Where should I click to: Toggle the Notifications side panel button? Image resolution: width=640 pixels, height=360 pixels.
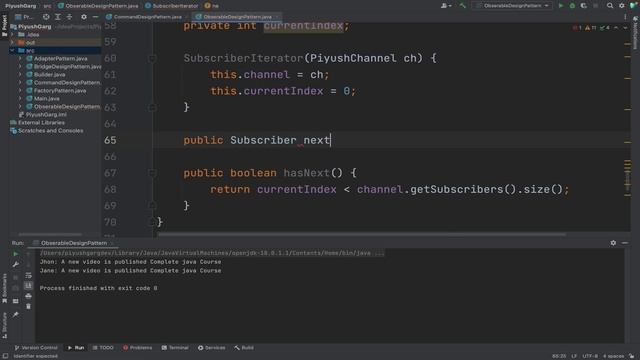click(636, 33)
